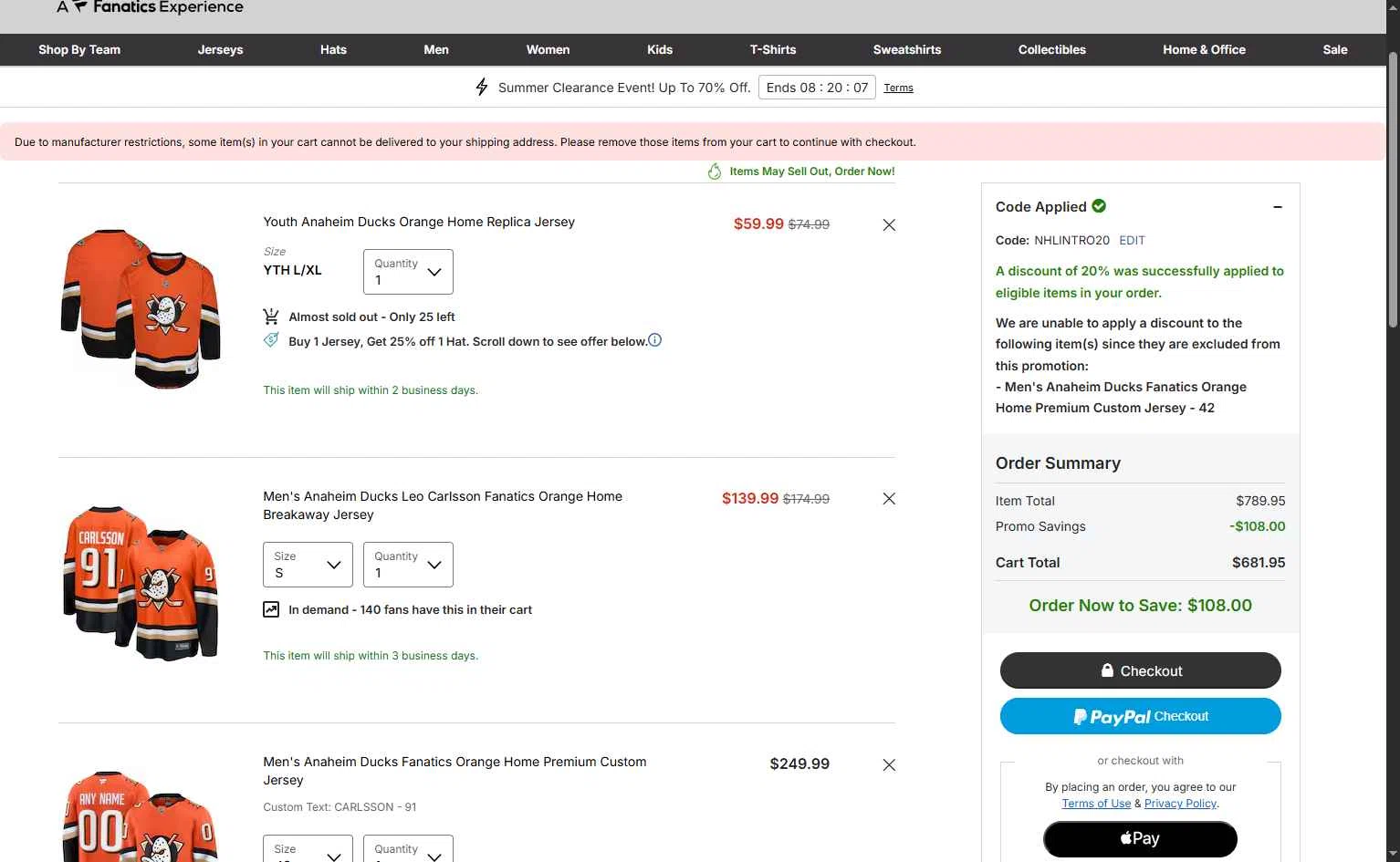
Task: Click the YTH L/XL size text
Action: click(292, 270)
